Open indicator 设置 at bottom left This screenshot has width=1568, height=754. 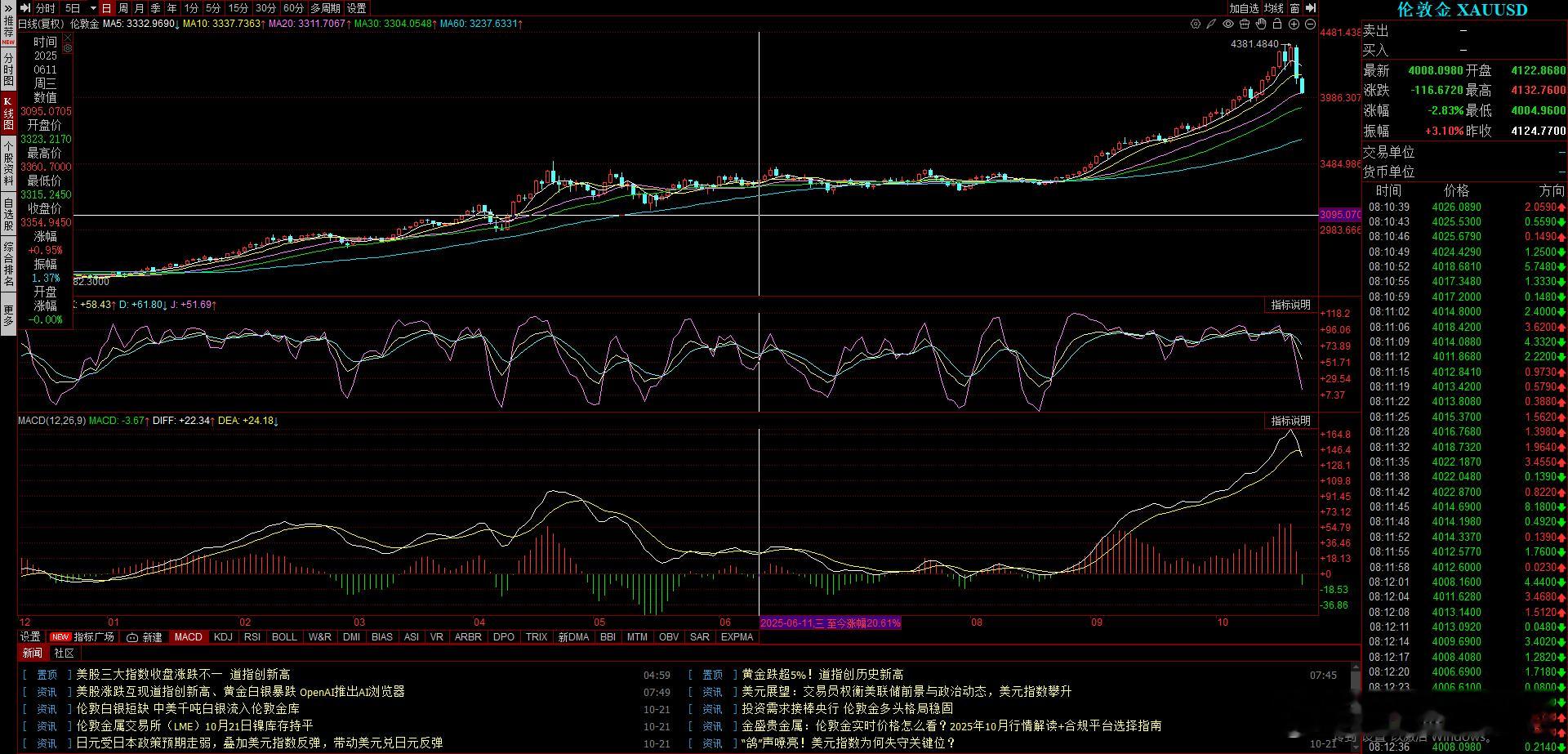[x=30, y=637]
